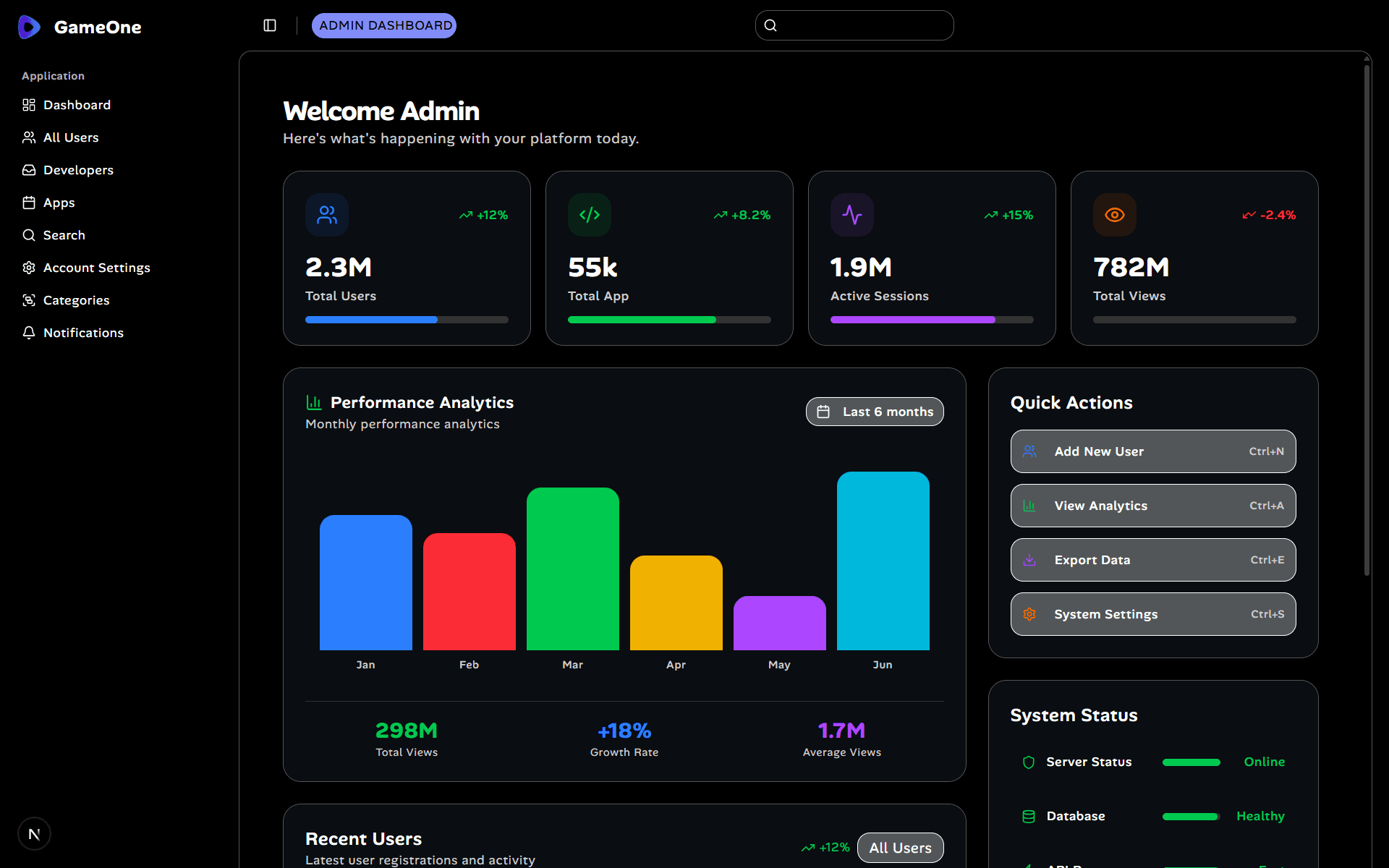Select Apps in the sidebar navigation
The width and height of the screenshot is (1389, 868).
59,203
